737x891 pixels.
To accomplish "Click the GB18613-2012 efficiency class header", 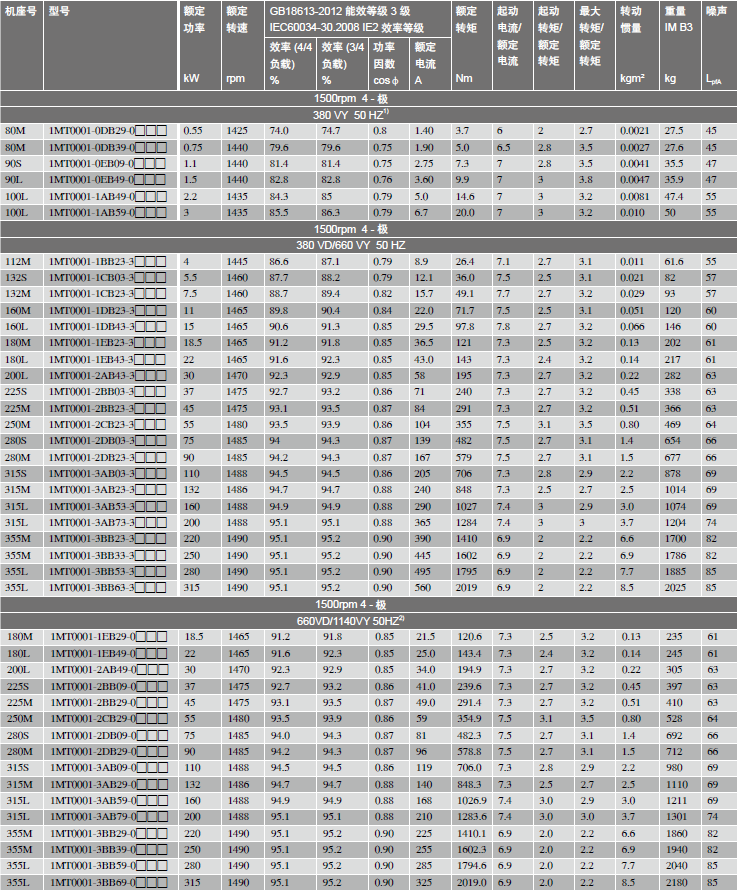I will click(350, 18).
